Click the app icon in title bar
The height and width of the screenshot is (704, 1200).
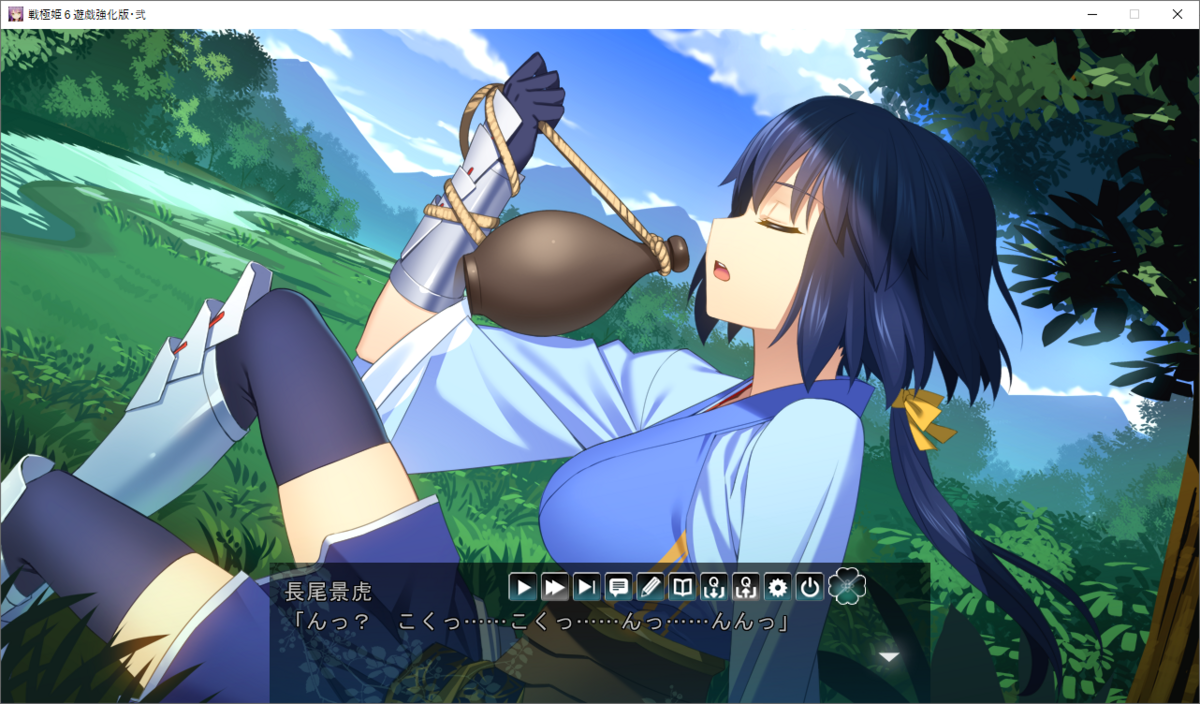tap(15, 14)
